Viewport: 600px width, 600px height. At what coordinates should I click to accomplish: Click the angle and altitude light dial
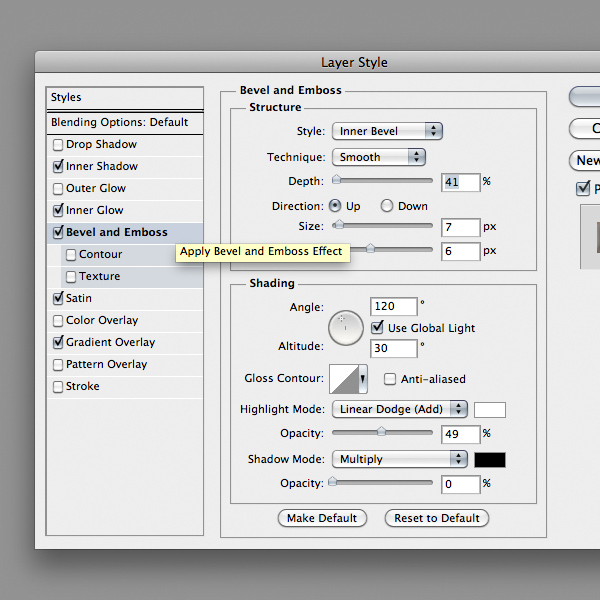click(x=346, y=328)
